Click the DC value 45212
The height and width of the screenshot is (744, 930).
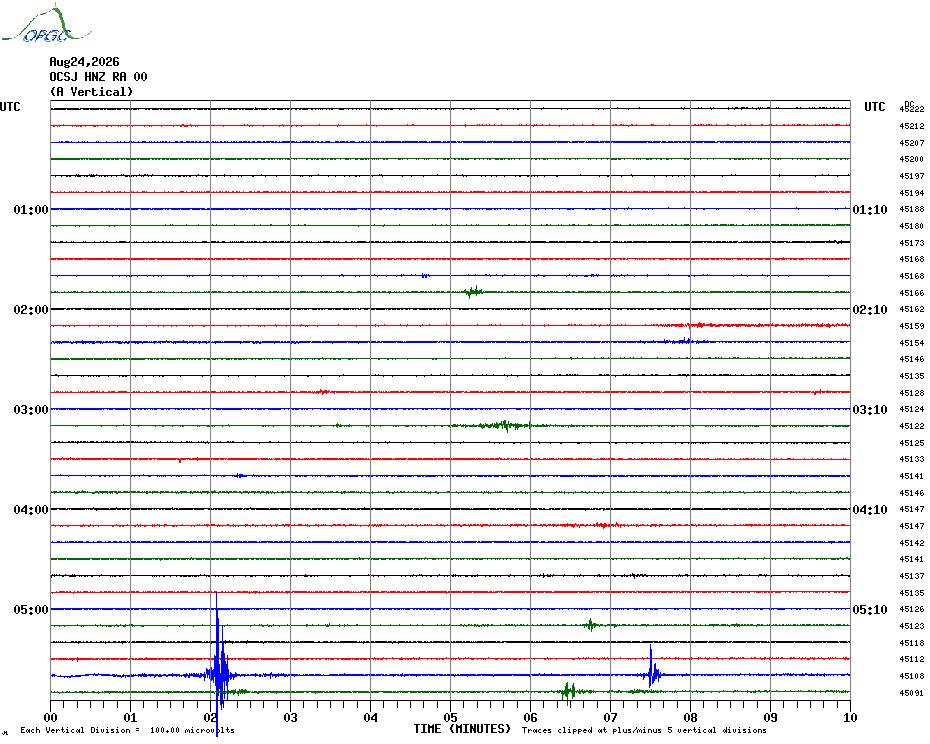912,126
